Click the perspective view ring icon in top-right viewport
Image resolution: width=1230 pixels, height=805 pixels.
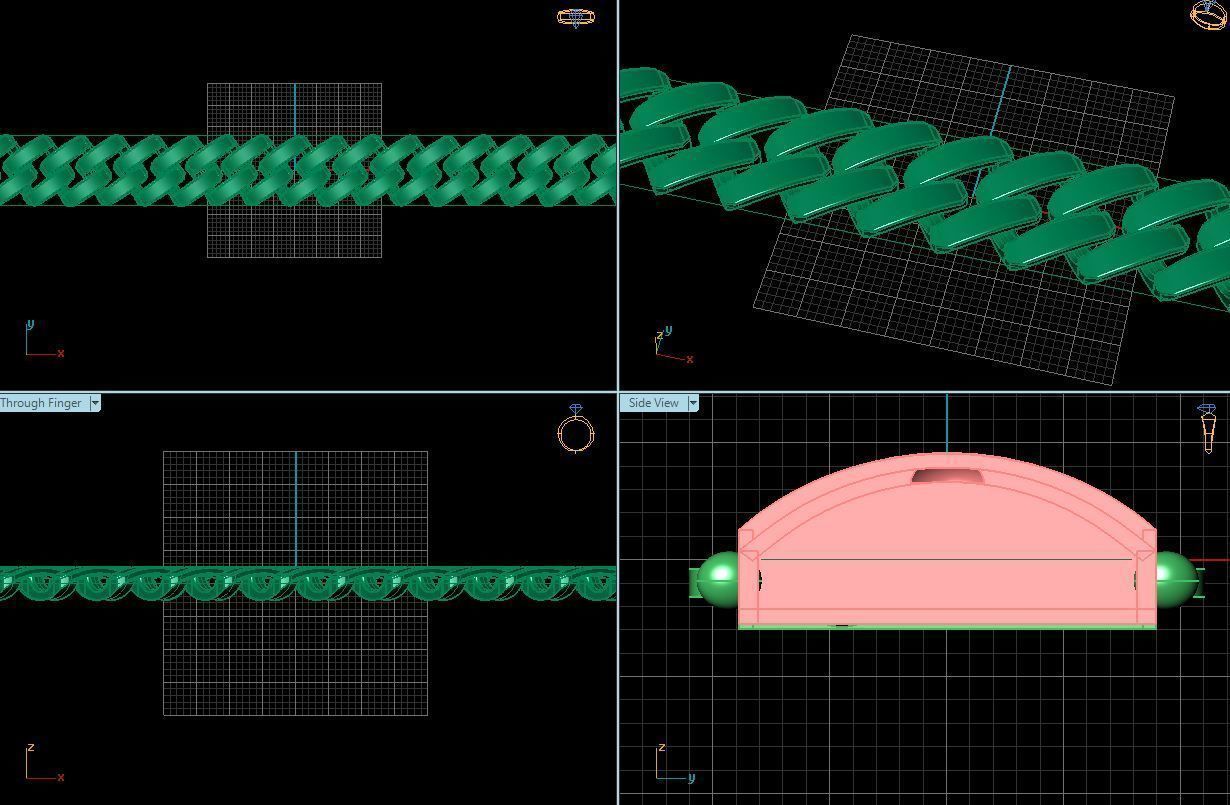(x=1210, y=14)
